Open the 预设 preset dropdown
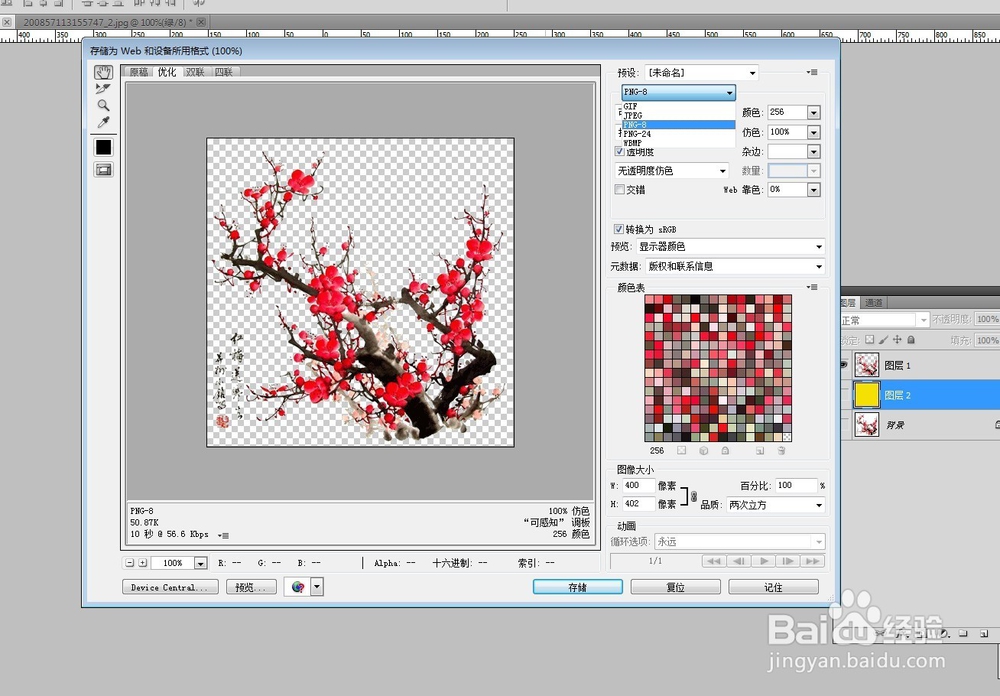 tap(702, 73)
